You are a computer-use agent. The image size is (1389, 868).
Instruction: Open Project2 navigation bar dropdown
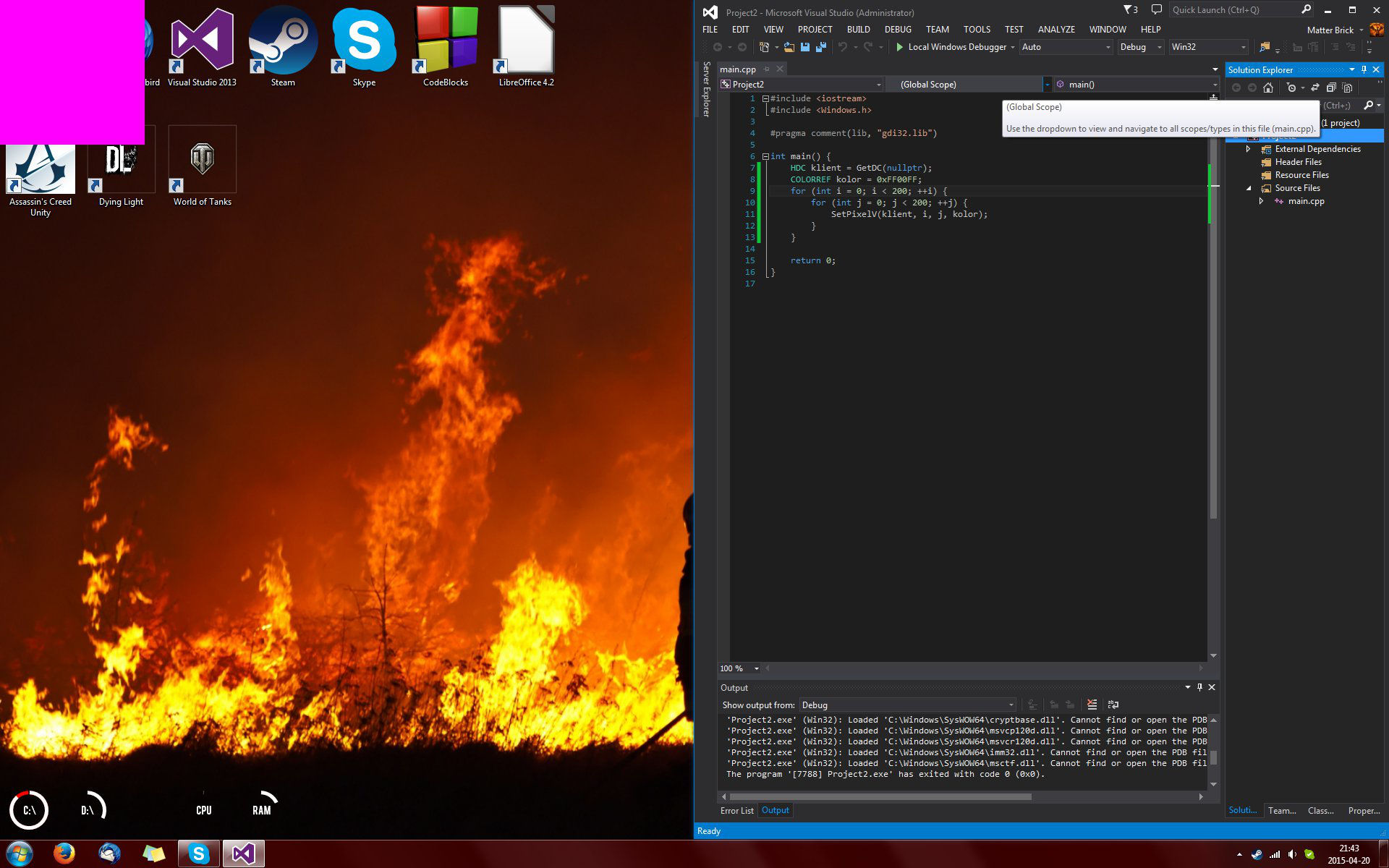coord(801,85)
